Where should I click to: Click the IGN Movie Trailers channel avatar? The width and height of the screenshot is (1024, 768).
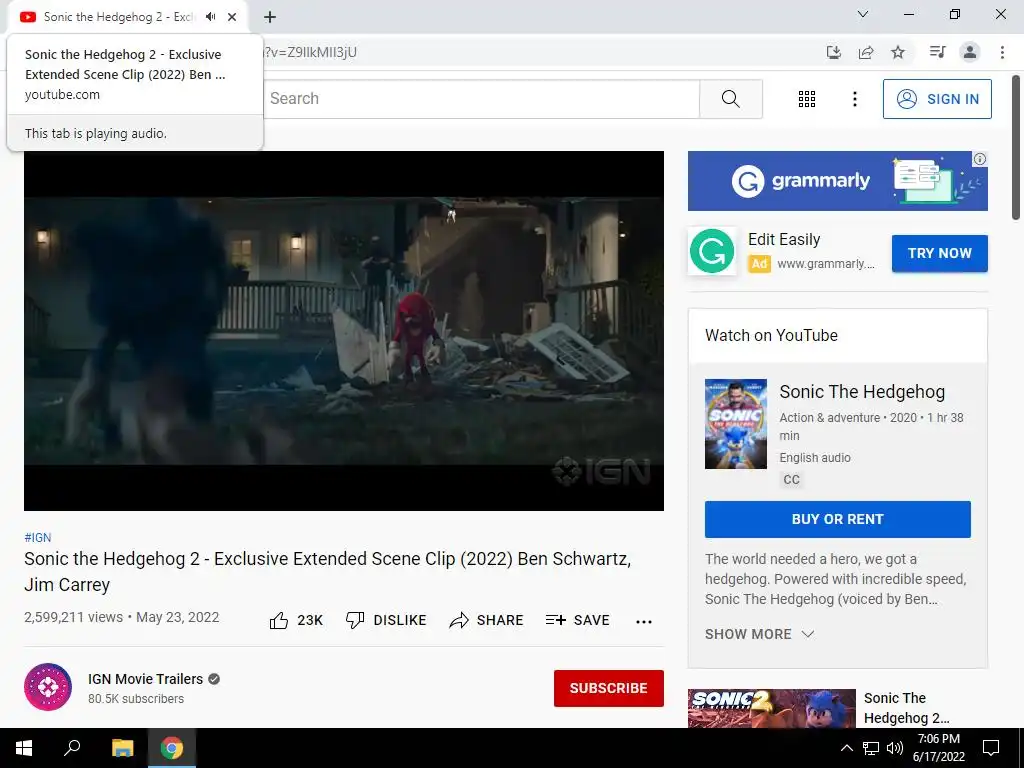[x=48, y=687]
